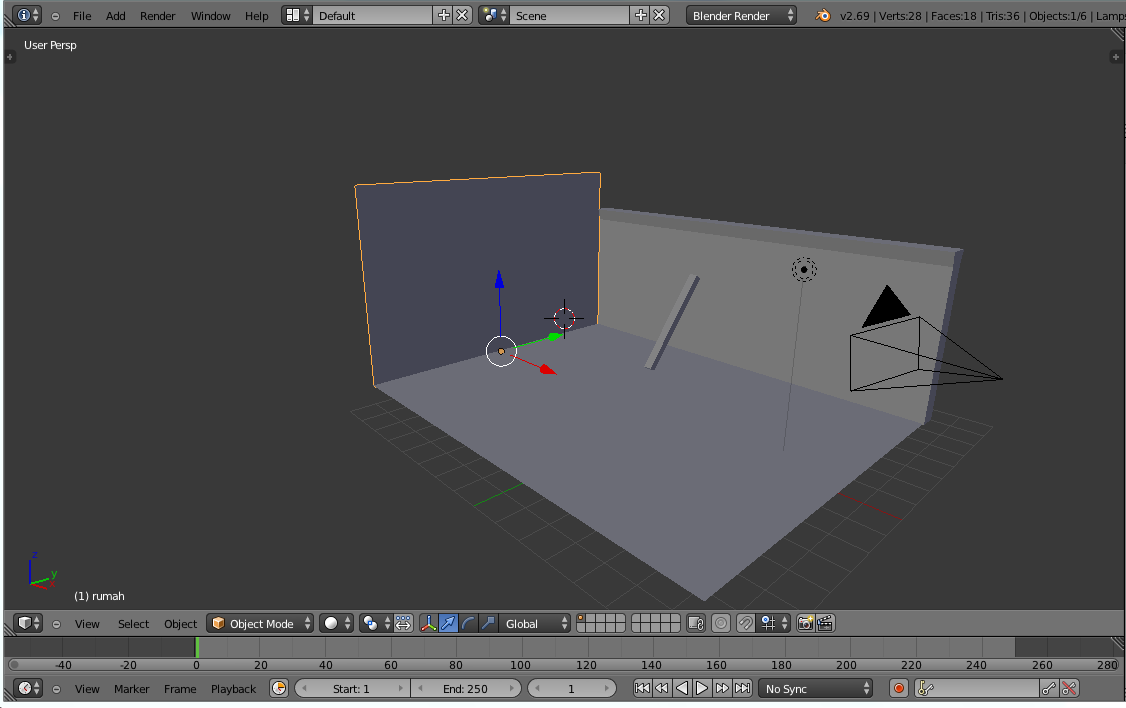Enable the snap magnet toggle
Image resolution: width=1126 pixels, height=708 pixels.
pyautogui.click(x=745, y=623)
